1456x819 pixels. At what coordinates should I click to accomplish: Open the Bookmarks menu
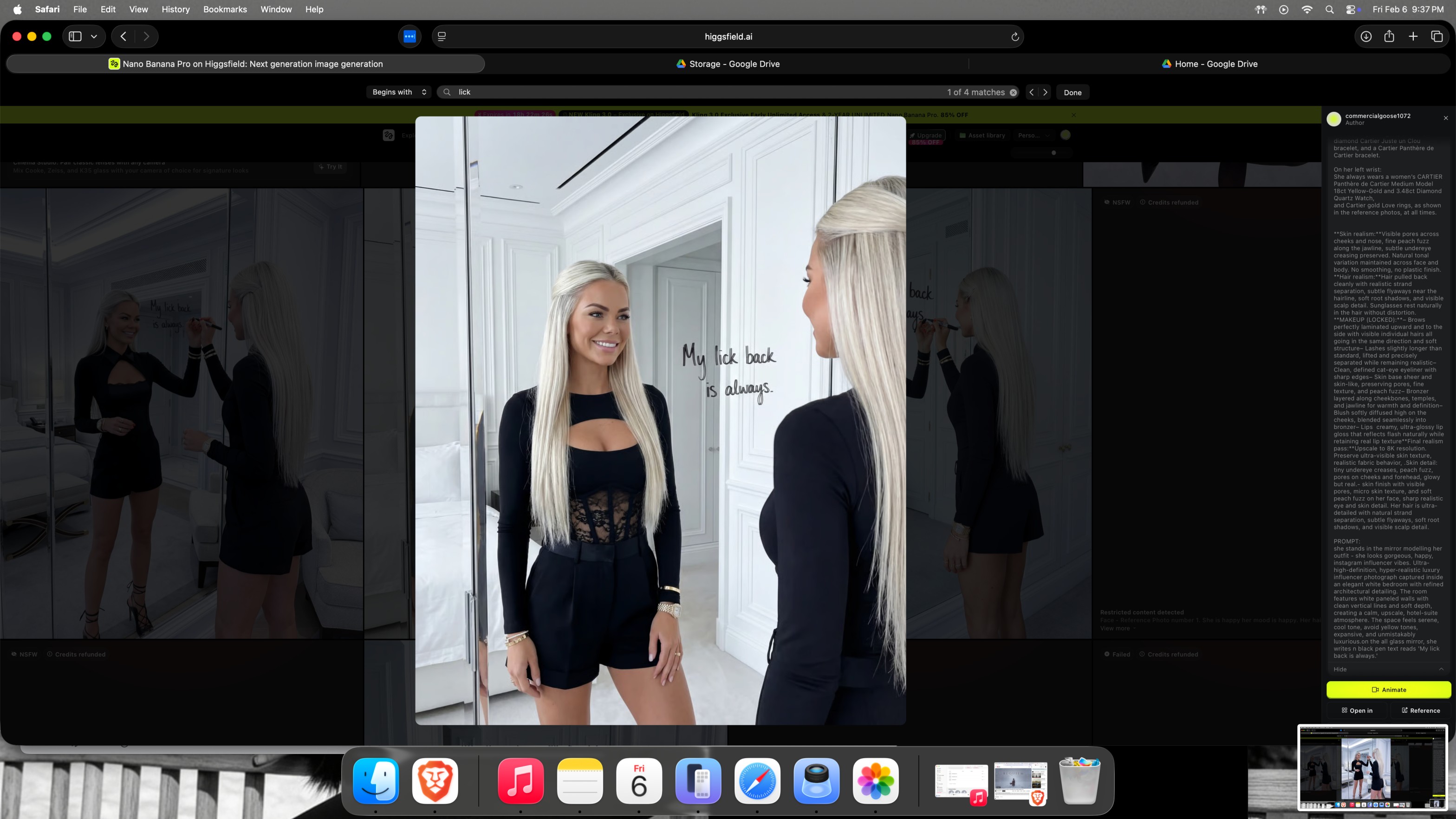click(x=225, y=9)
